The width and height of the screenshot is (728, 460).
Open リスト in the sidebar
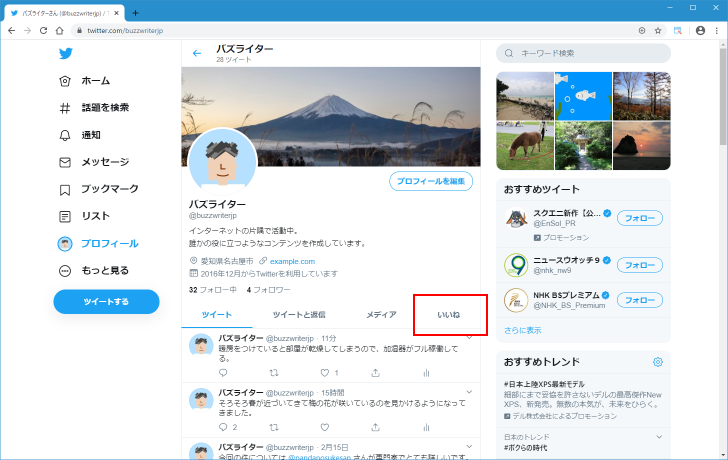click(x=84, y=216)
